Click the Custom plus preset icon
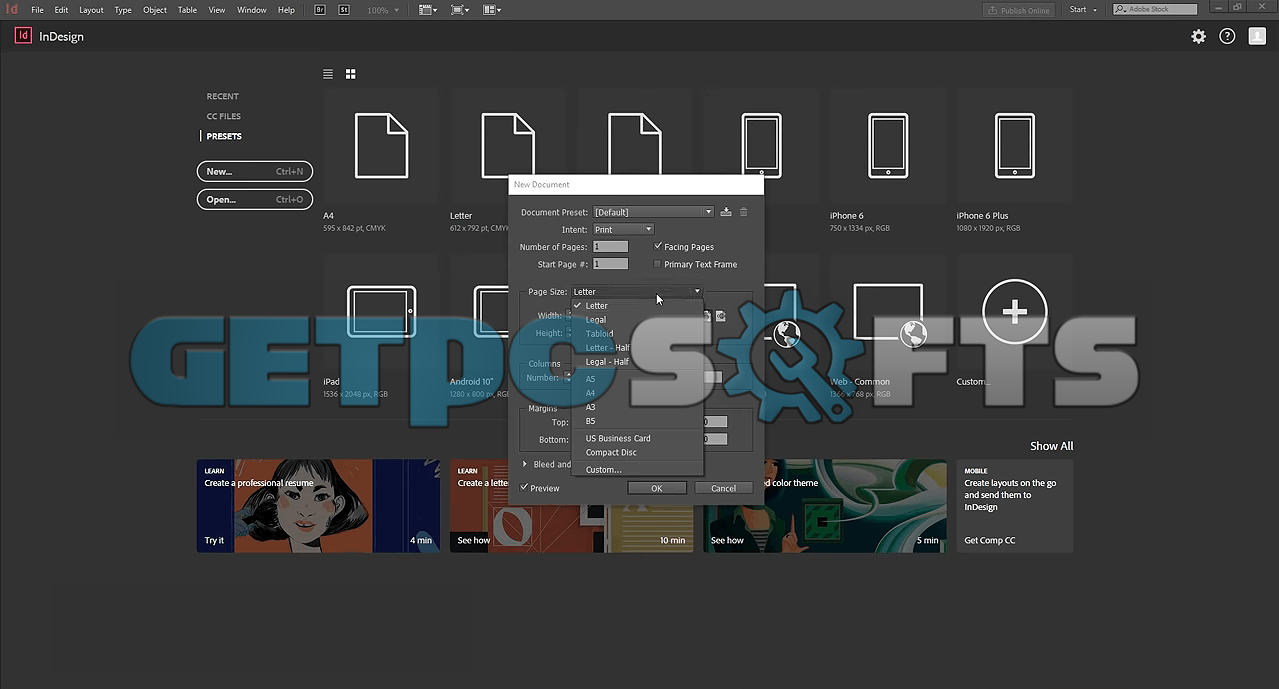Viewport: 1279px width, 689px height. pyautogui.click(x=1015, y=312)
